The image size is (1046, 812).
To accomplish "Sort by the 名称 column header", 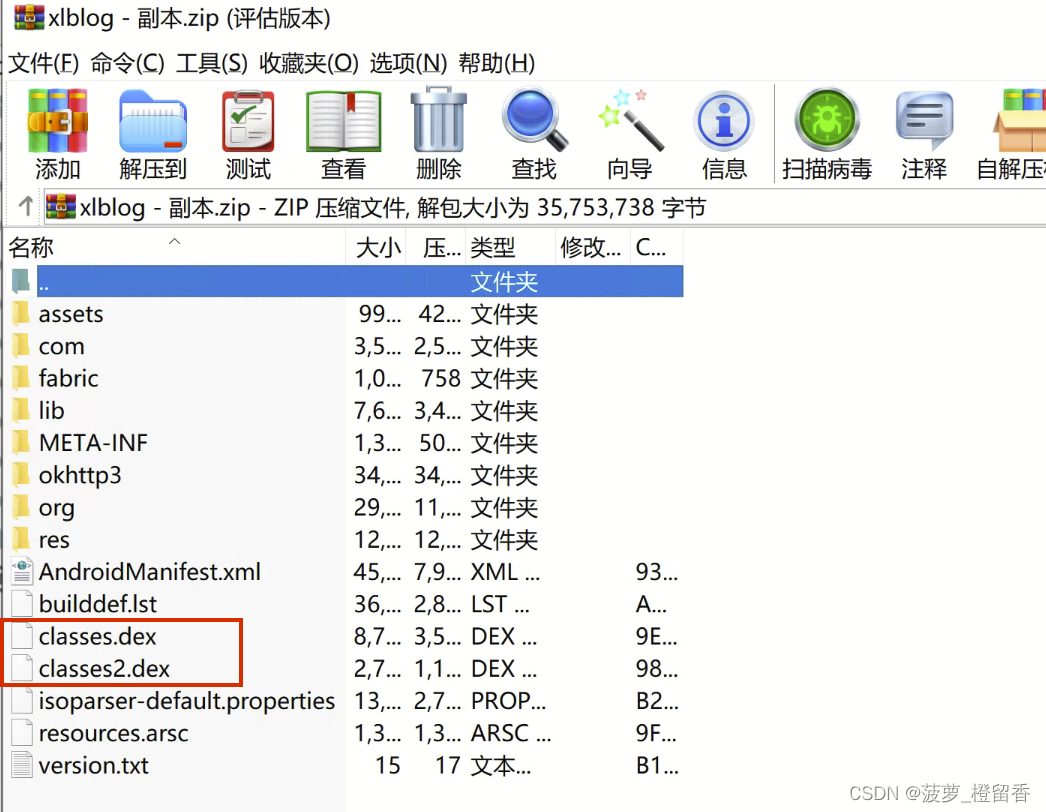I will click(x=175, y=248).
